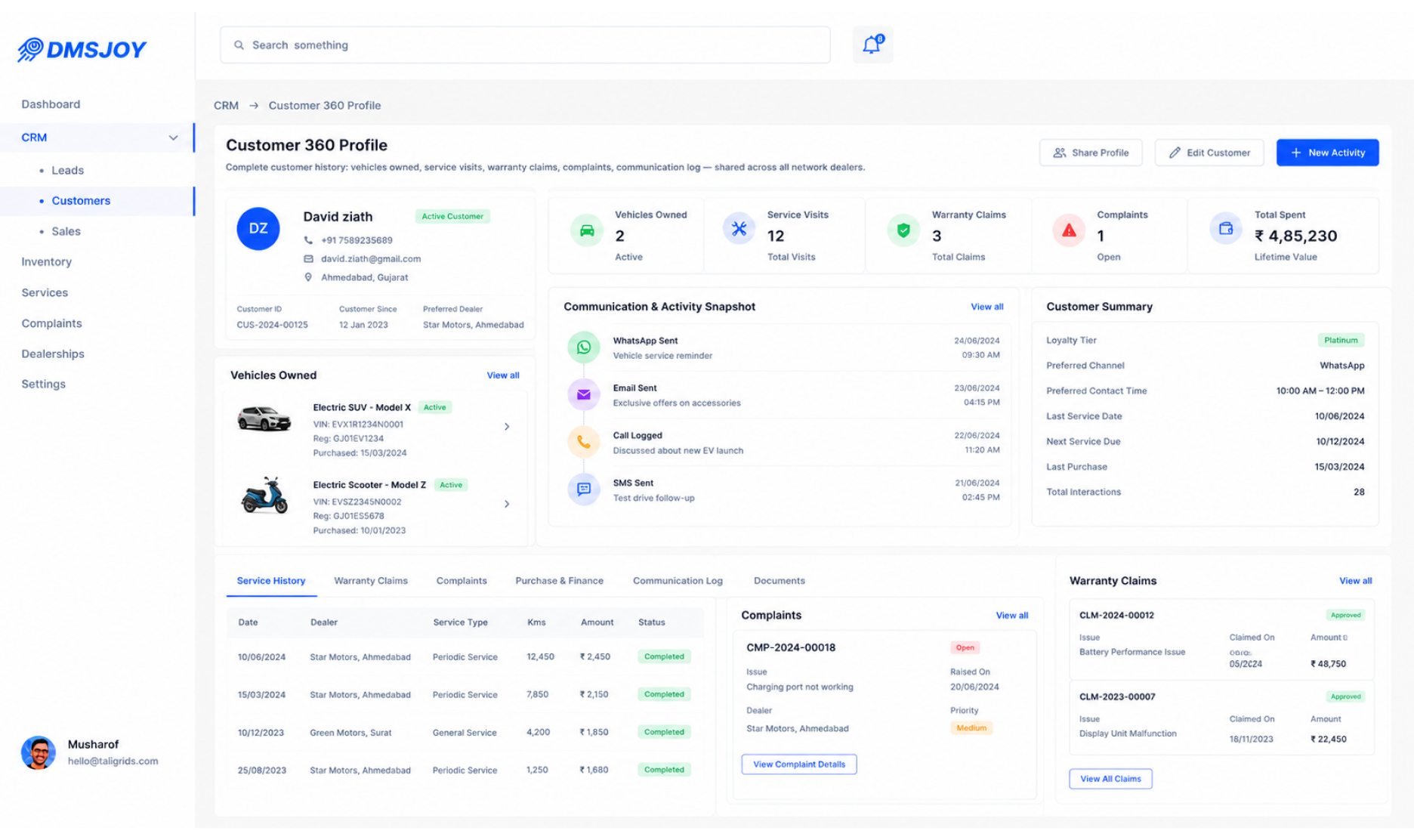Click View all in the Complaints card
Screen dimensions: 1414x840
1011,616
